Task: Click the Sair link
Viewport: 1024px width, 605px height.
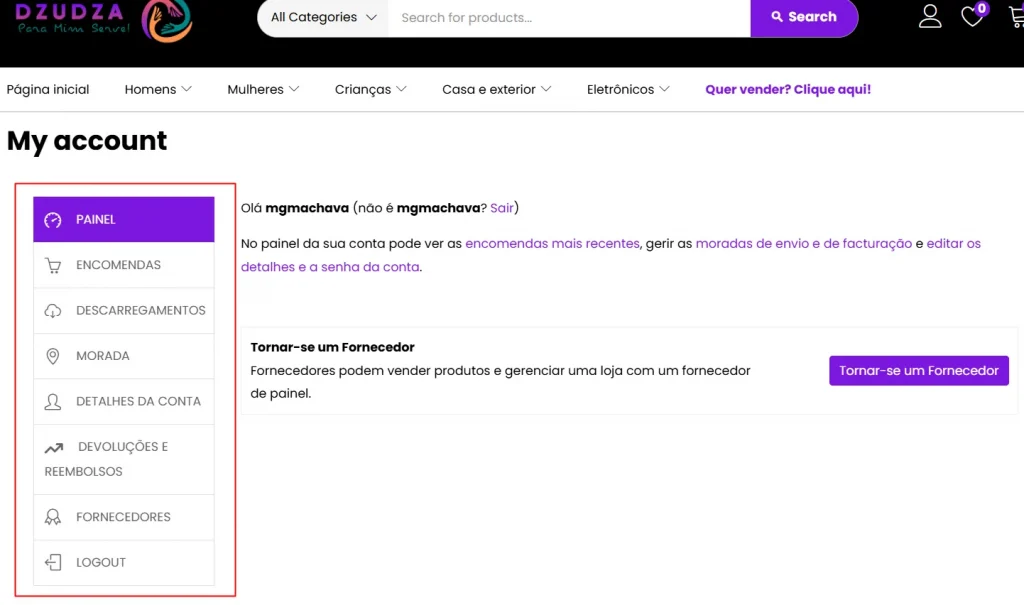Action: (x=501, y=208)
